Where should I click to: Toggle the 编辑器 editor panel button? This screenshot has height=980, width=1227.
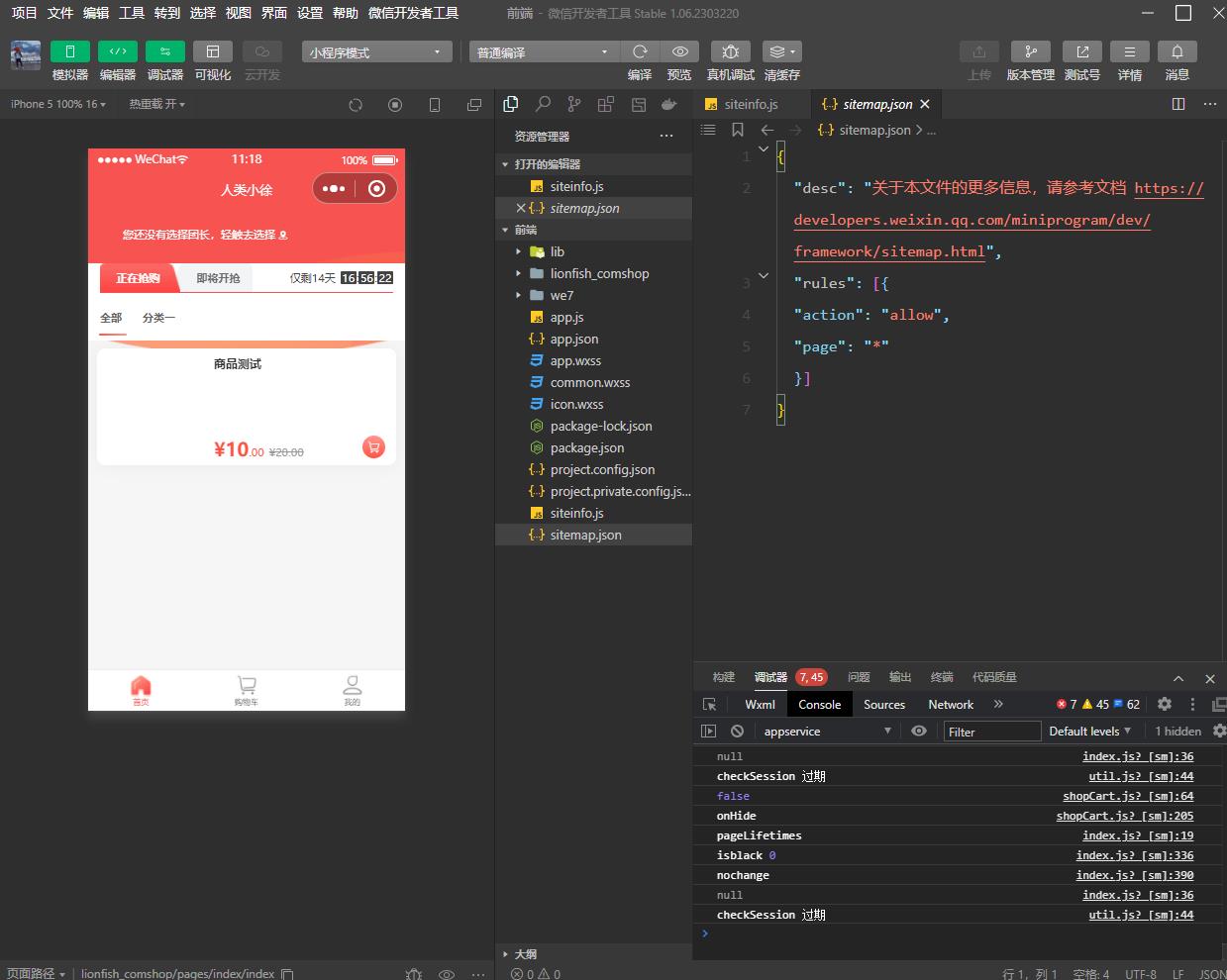click(118, 51)
